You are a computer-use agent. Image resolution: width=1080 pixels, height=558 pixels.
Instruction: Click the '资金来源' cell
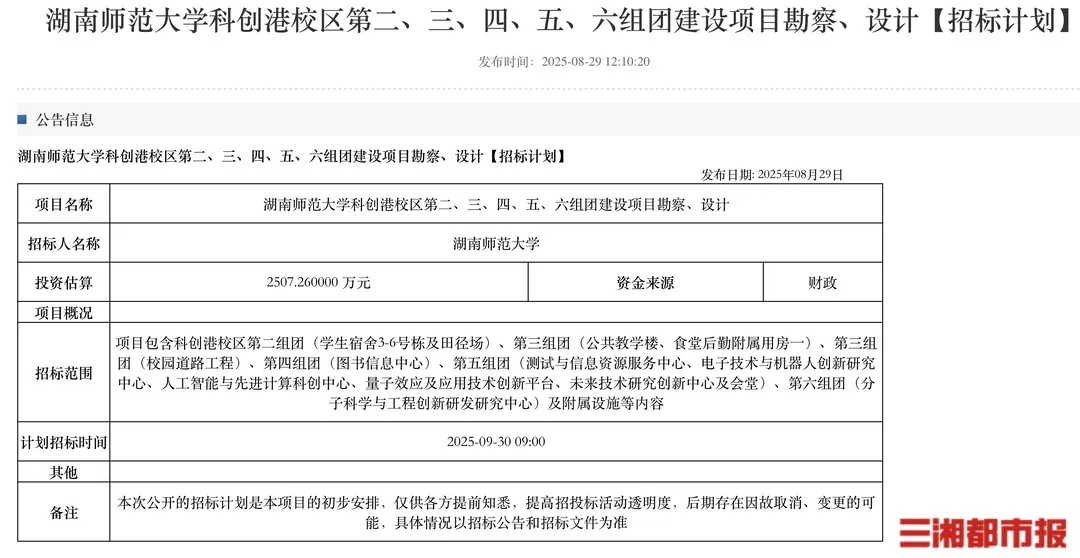pos(645,282)
